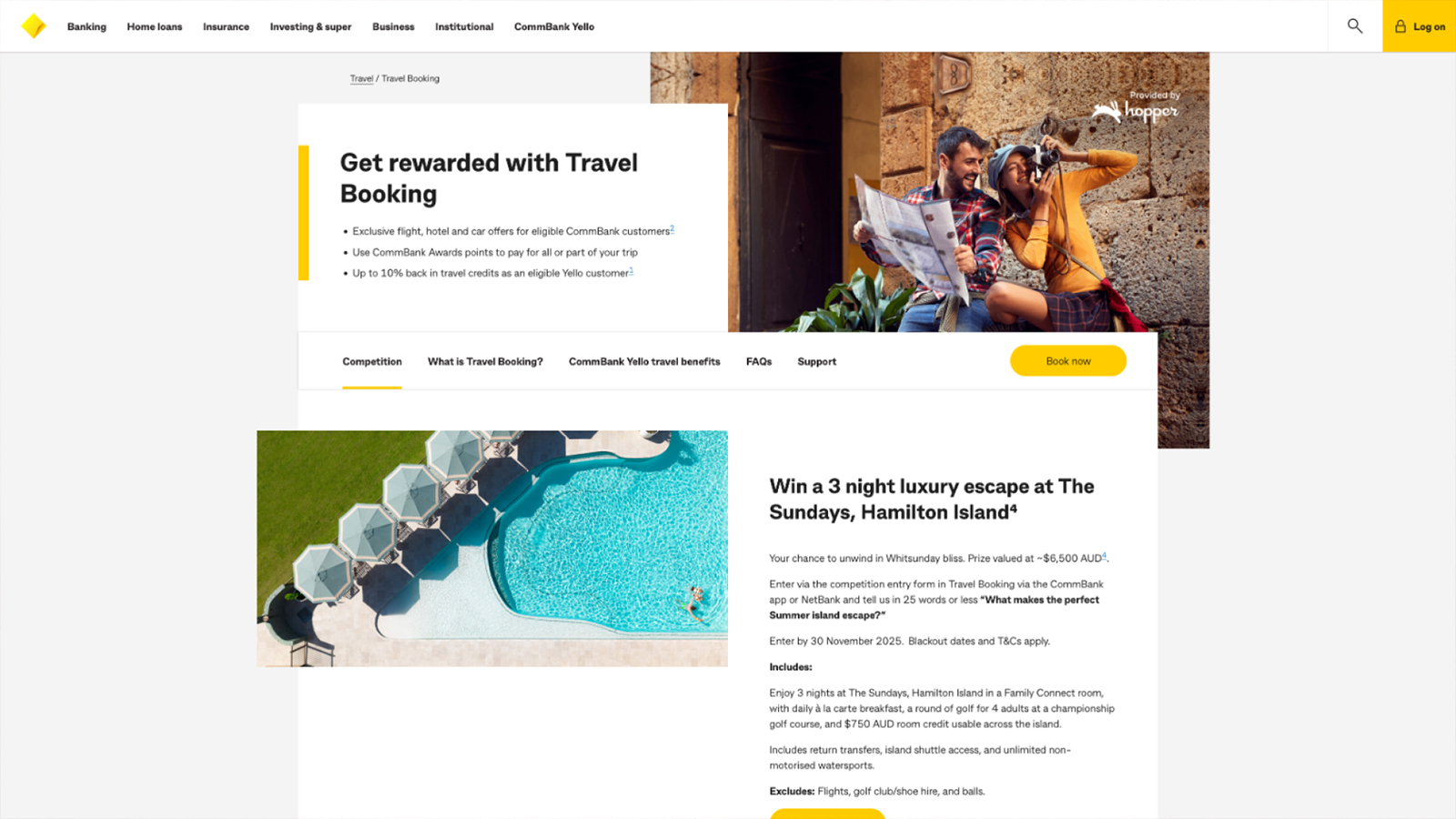Image resolution: width=1456 pixels, height=819 pixels.
Task: Click footnote 2 after CommBank customers
Action: click(672, 228)
